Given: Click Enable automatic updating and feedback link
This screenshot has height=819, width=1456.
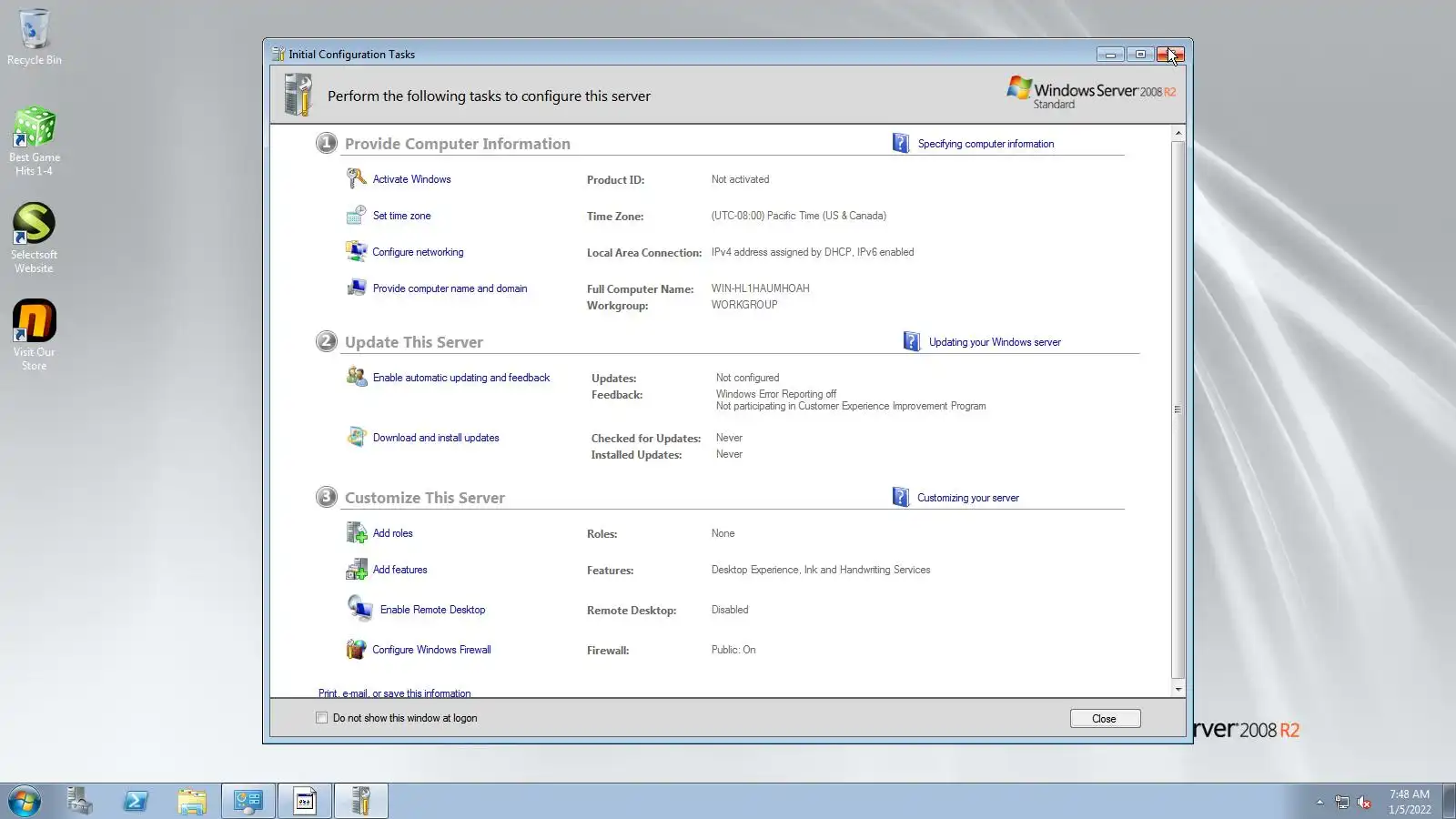Looking at the screenshot, I should (461, 378).
